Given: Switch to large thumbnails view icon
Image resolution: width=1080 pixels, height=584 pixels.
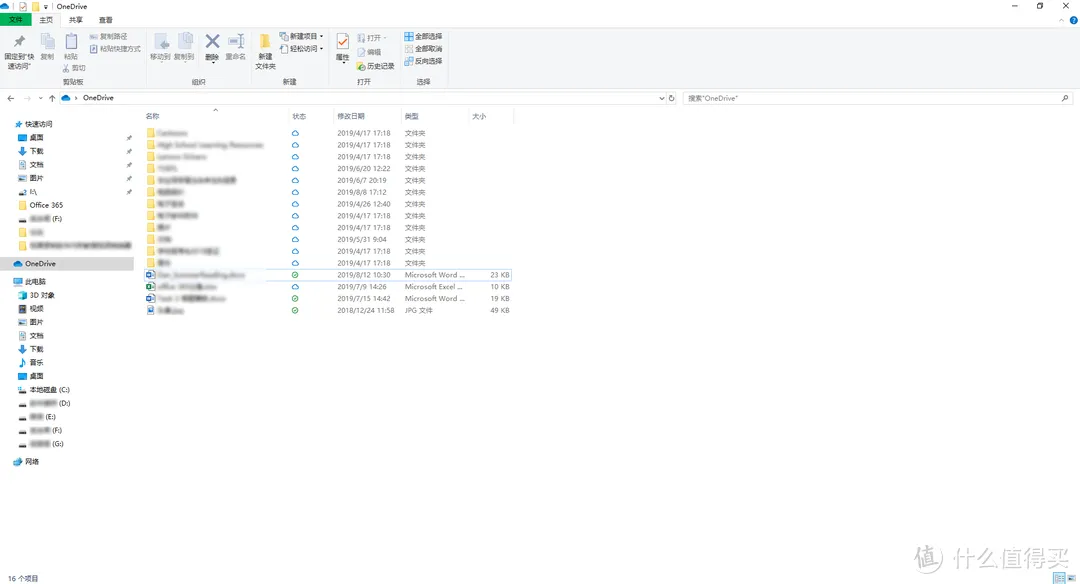Looking at the screenshot, I should point(1071,578).
